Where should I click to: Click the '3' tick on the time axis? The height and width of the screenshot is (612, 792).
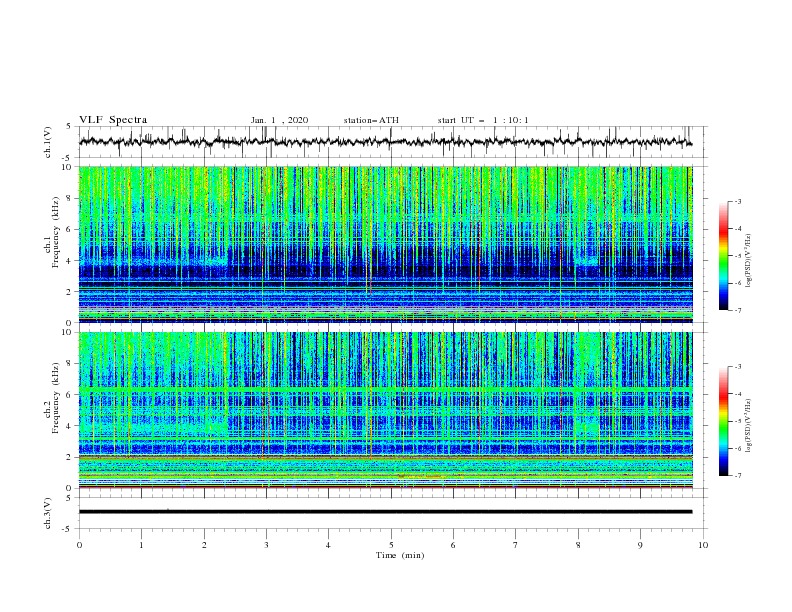(266, 545)
